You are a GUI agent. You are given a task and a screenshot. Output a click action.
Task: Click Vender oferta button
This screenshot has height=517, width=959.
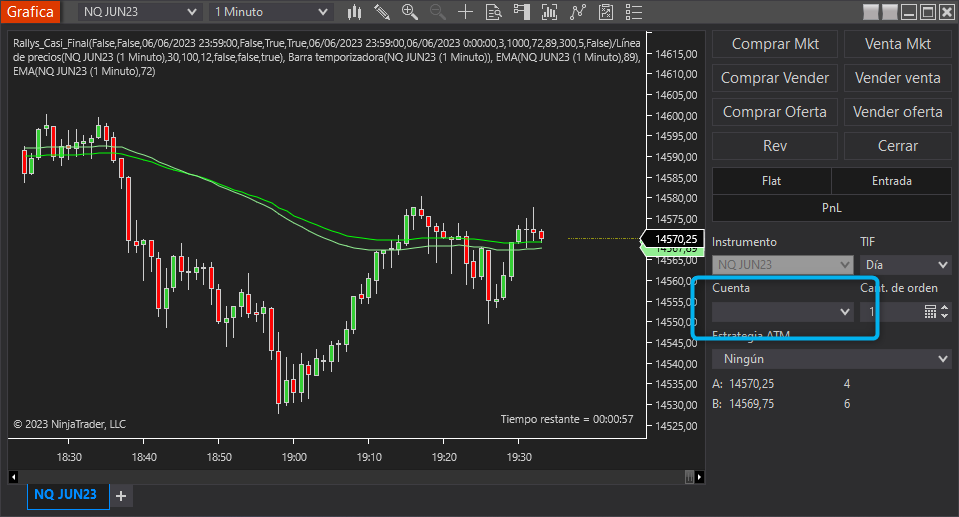click(x=897, y=112)
